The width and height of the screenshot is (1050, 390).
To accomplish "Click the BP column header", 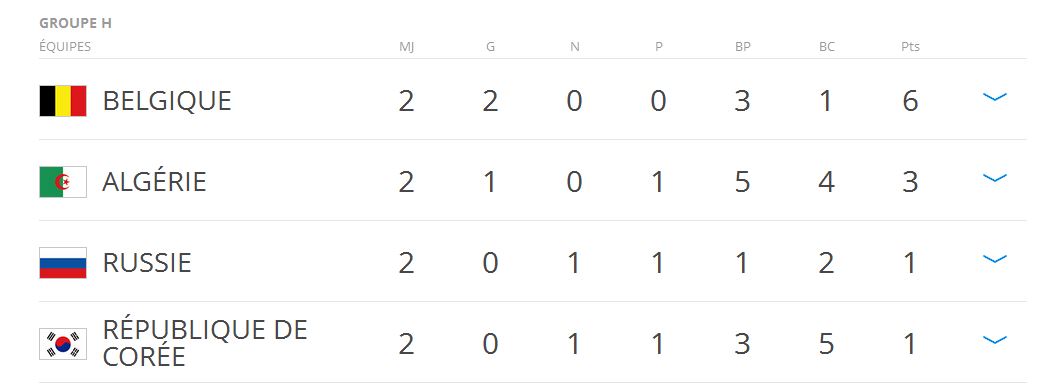I will coord(742,47).
